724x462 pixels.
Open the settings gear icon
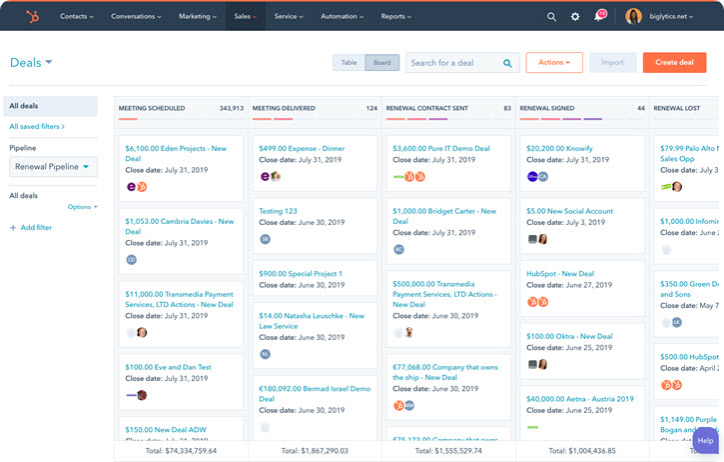[x=575, y=17]
